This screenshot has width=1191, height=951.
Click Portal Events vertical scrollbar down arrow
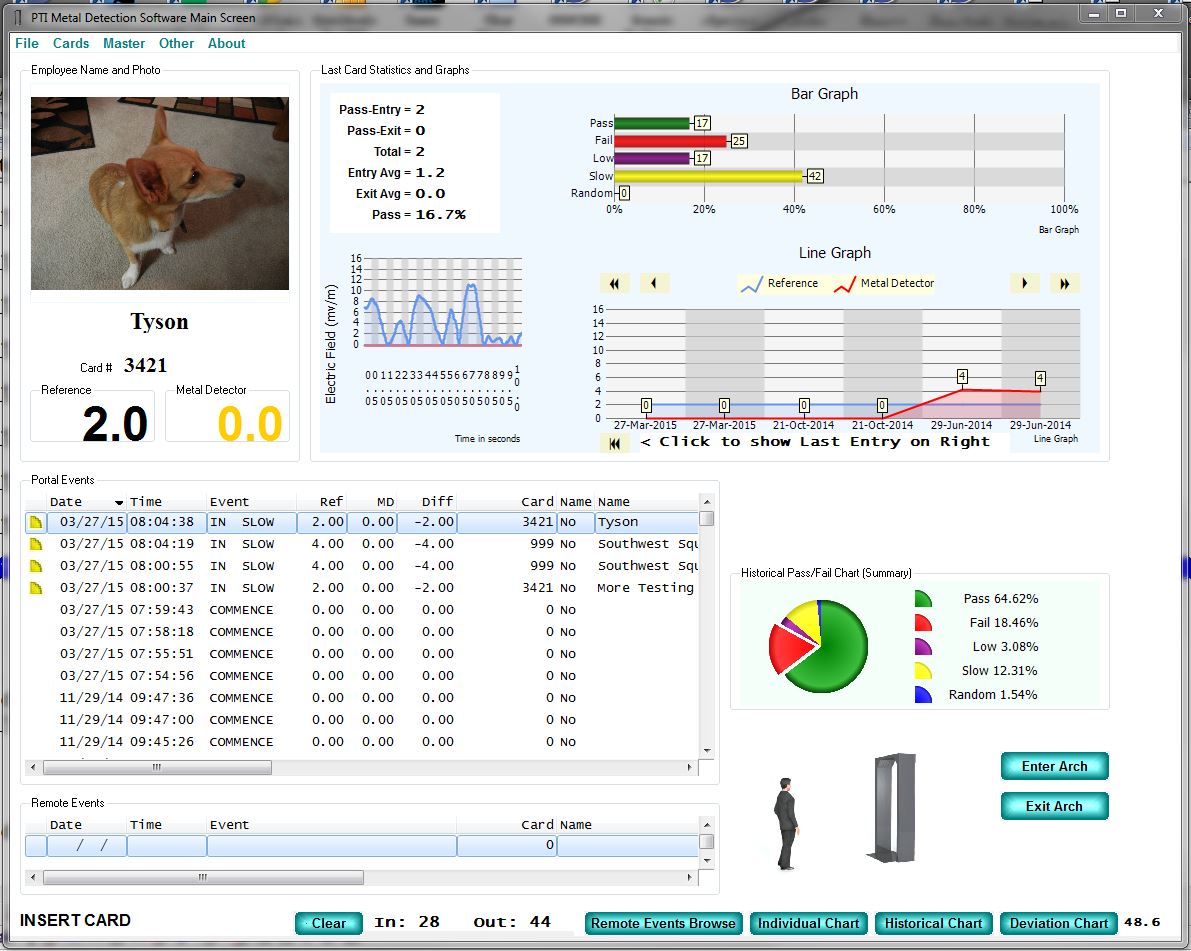pos(707,751)
